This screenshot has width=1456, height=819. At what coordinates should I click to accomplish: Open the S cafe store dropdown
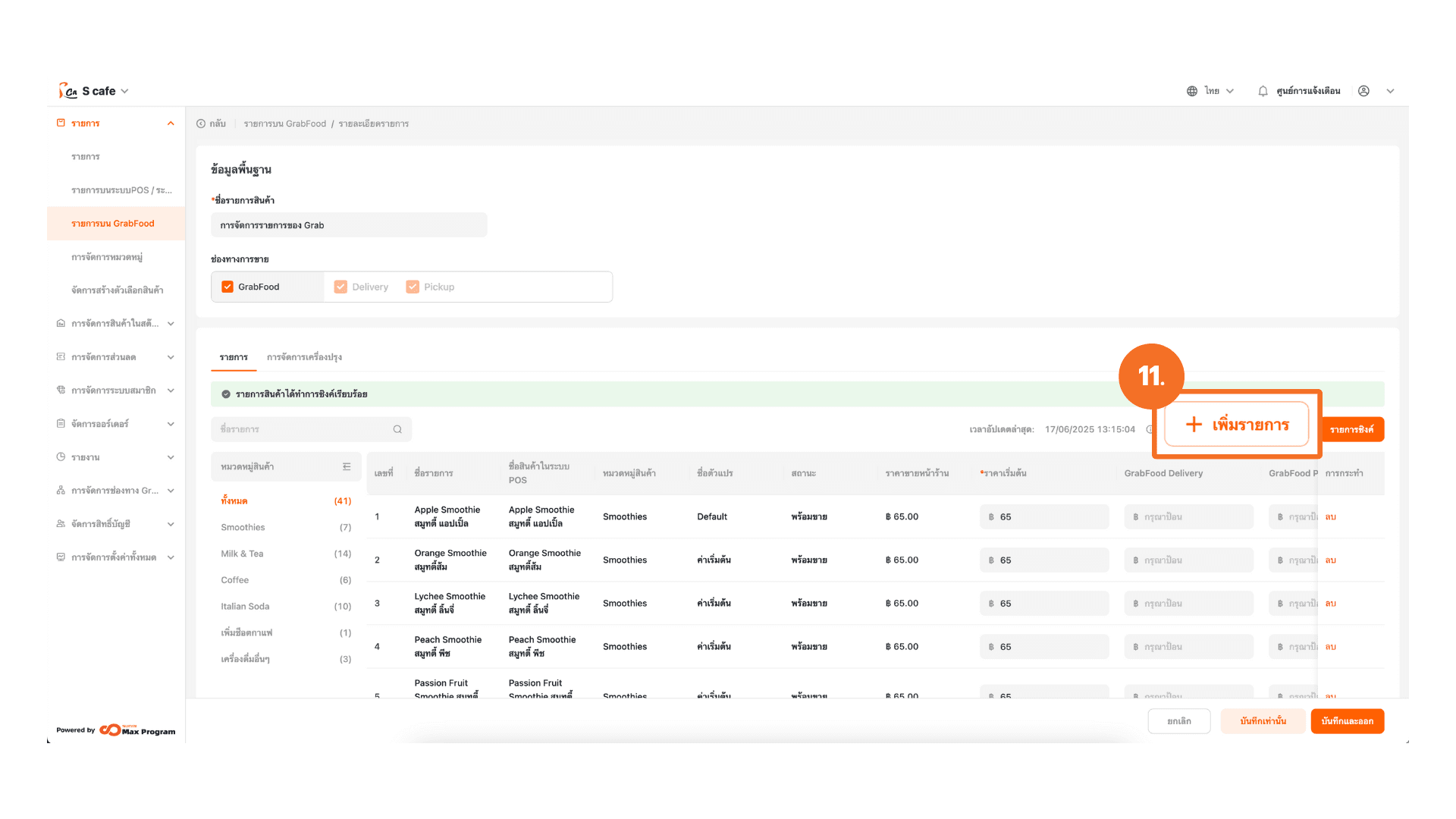[x=124, y=91]
